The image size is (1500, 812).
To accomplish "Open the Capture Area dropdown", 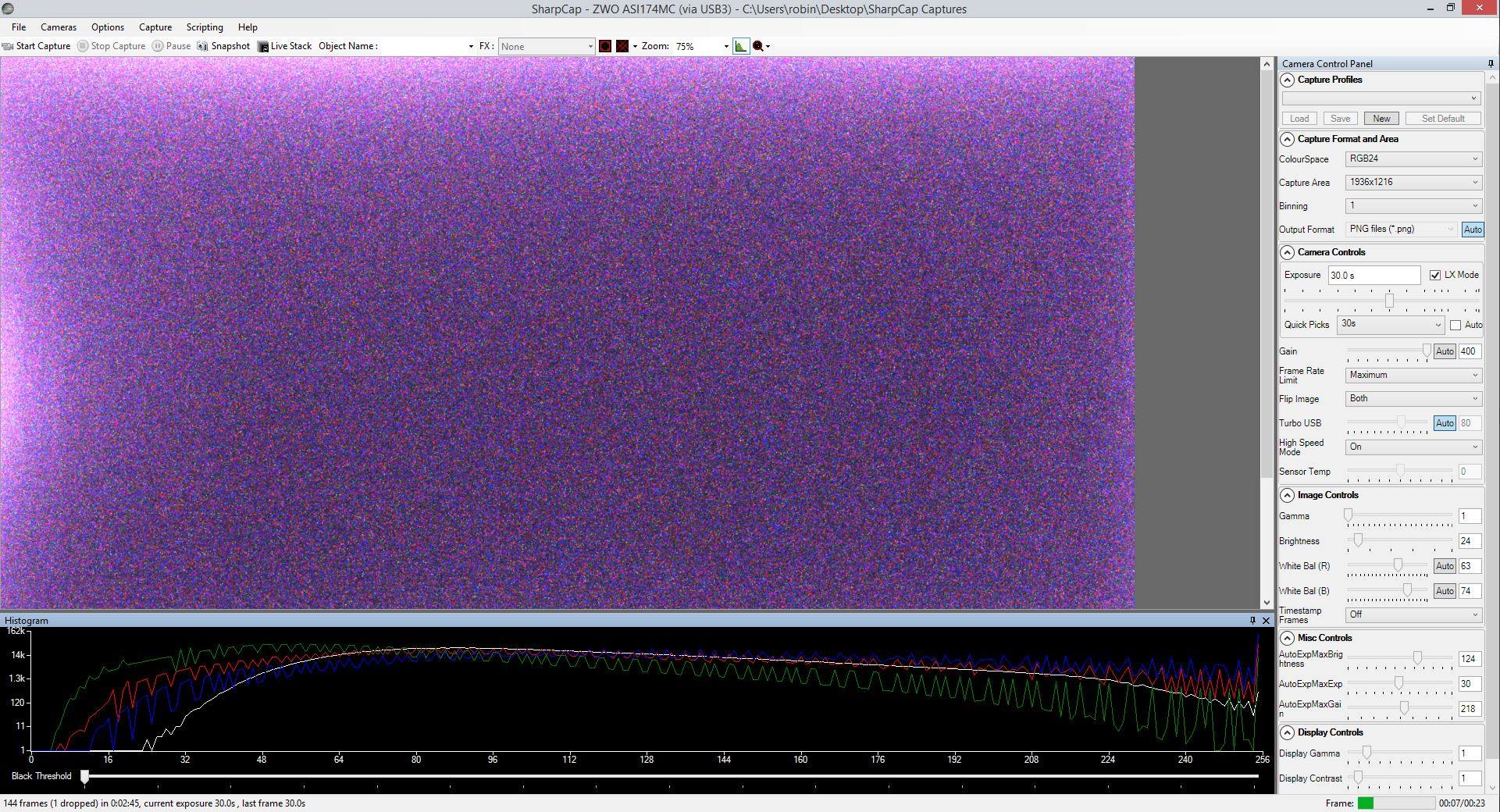I will click(x=1413, y=183).
